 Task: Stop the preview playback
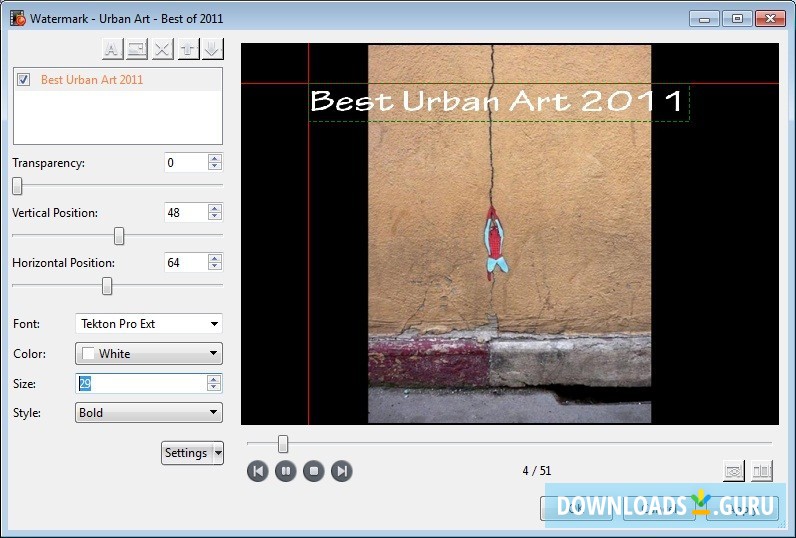click(x=313, y=471)
